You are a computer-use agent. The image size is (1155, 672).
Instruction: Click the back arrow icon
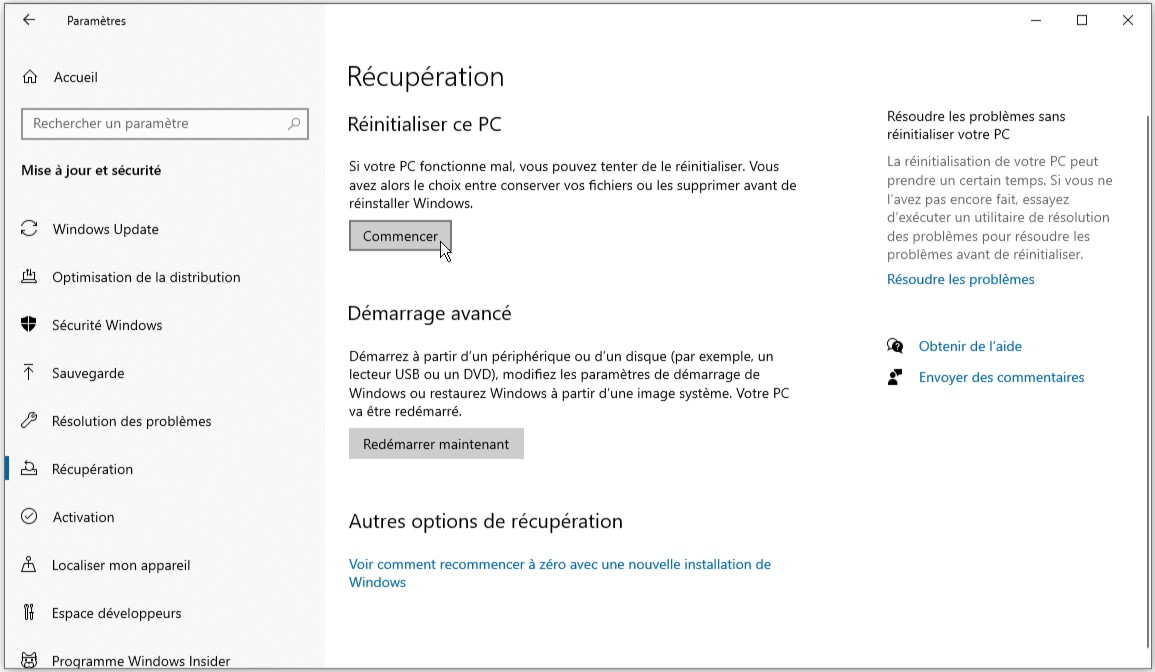pyautogui.click(x=29, y=20)
